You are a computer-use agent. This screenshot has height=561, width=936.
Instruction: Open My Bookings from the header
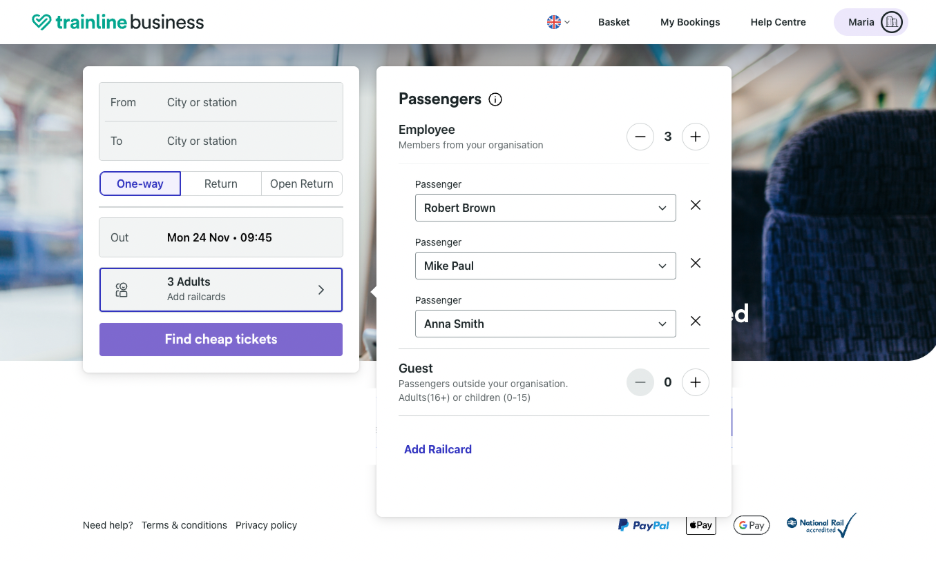690,22
